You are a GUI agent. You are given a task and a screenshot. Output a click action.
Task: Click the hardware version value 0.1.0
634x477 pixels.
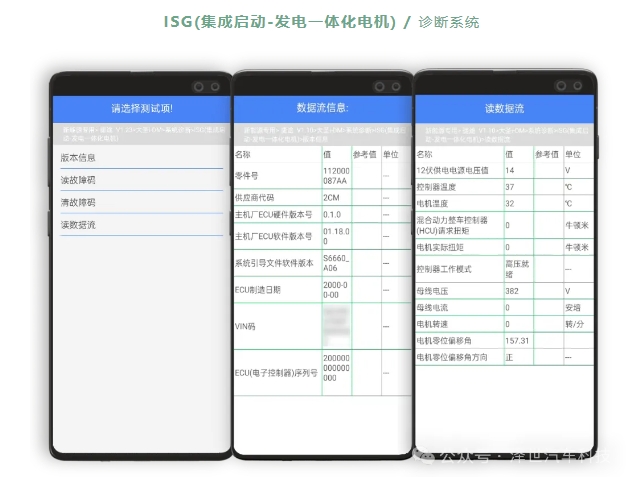click(x=332, y=215)
